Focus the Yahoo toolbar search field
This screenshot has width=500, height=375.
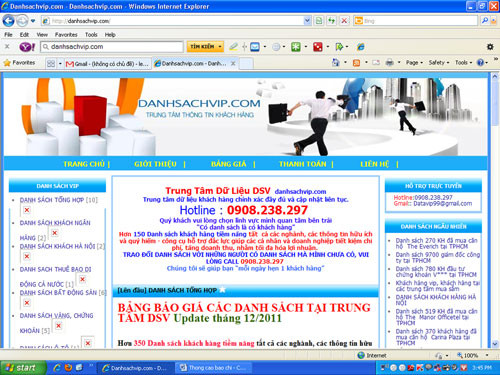tap(112, 47)
